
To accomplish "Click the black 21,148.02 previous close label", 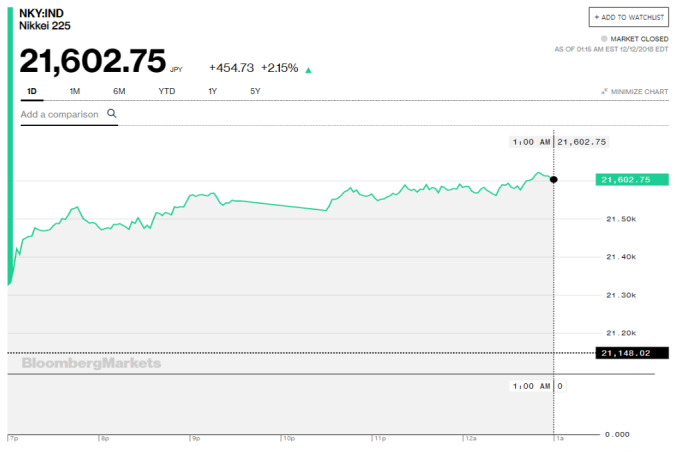I will tap(632, 353).
